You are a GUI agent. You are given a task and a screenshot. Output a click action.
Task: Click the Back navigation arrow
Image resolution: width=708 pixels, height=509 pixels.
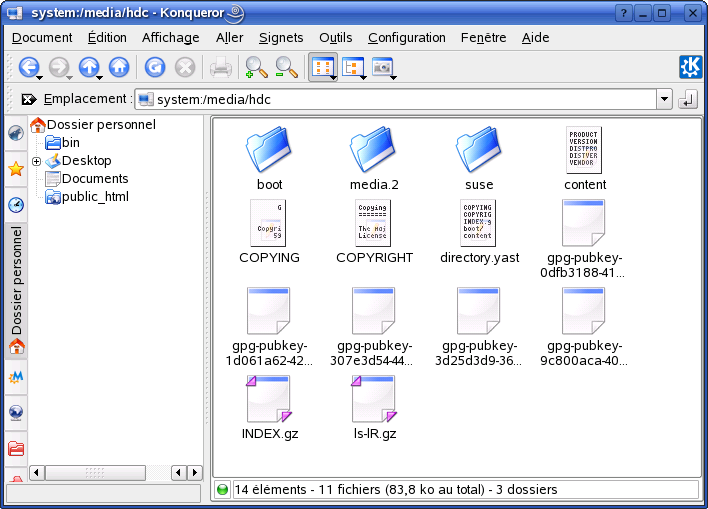click(28, 67)
